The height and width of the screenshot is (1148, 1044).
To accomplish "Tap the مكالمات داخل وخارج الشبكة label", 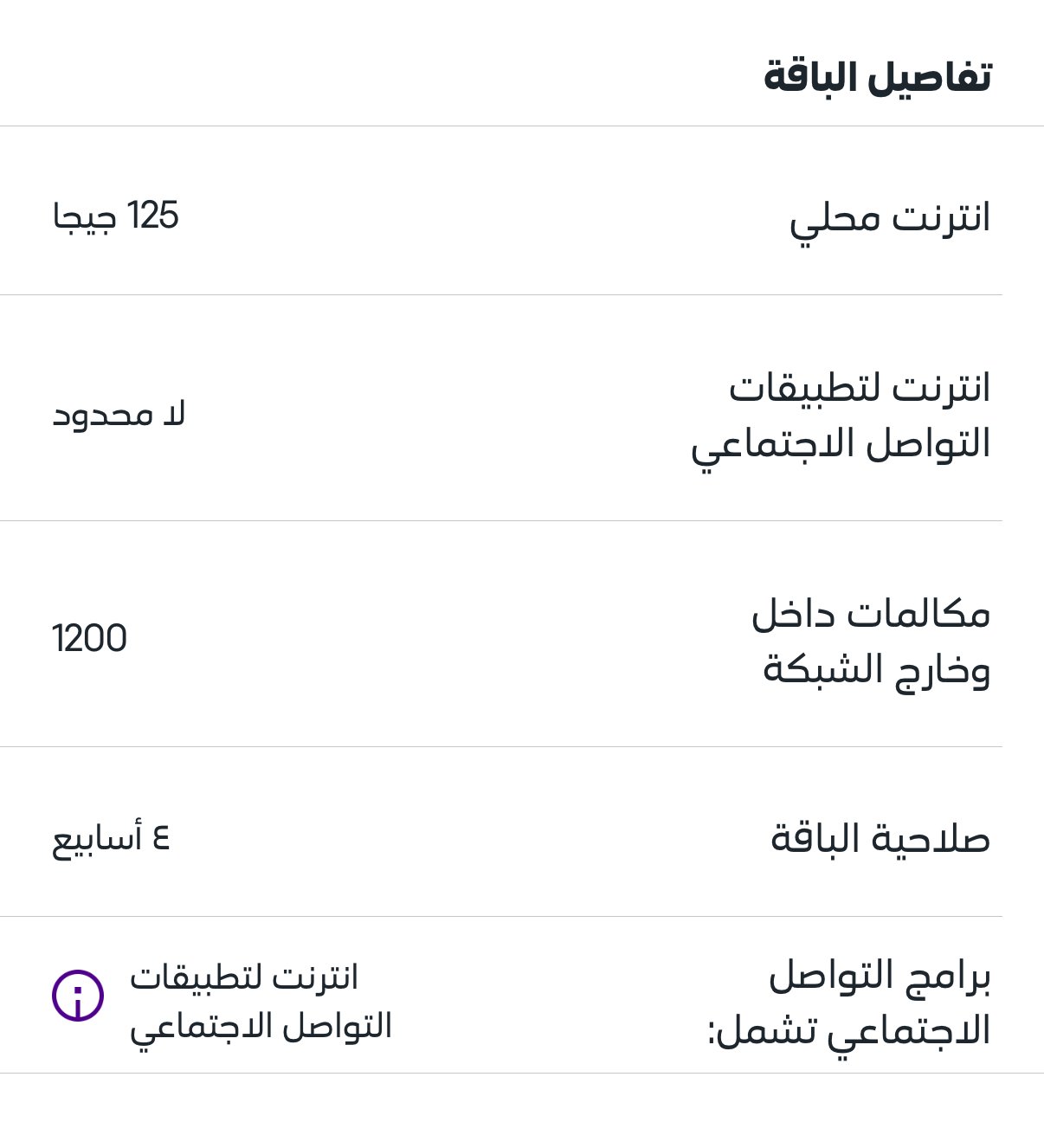I will pos(871,642).
